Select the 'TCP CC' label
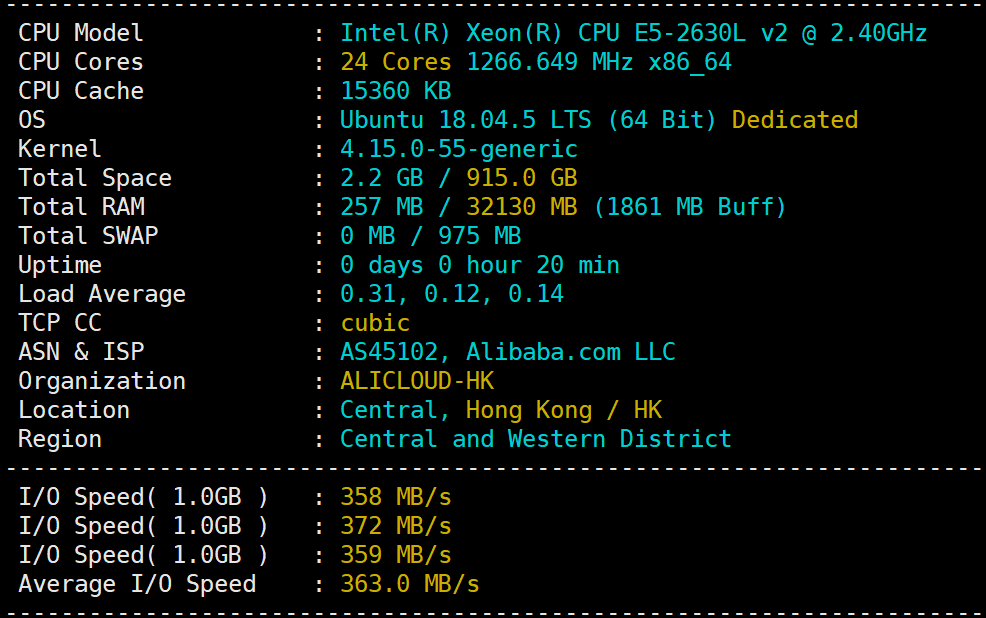Viewport: 986px width, 618px height. click(x=60, y=323)
